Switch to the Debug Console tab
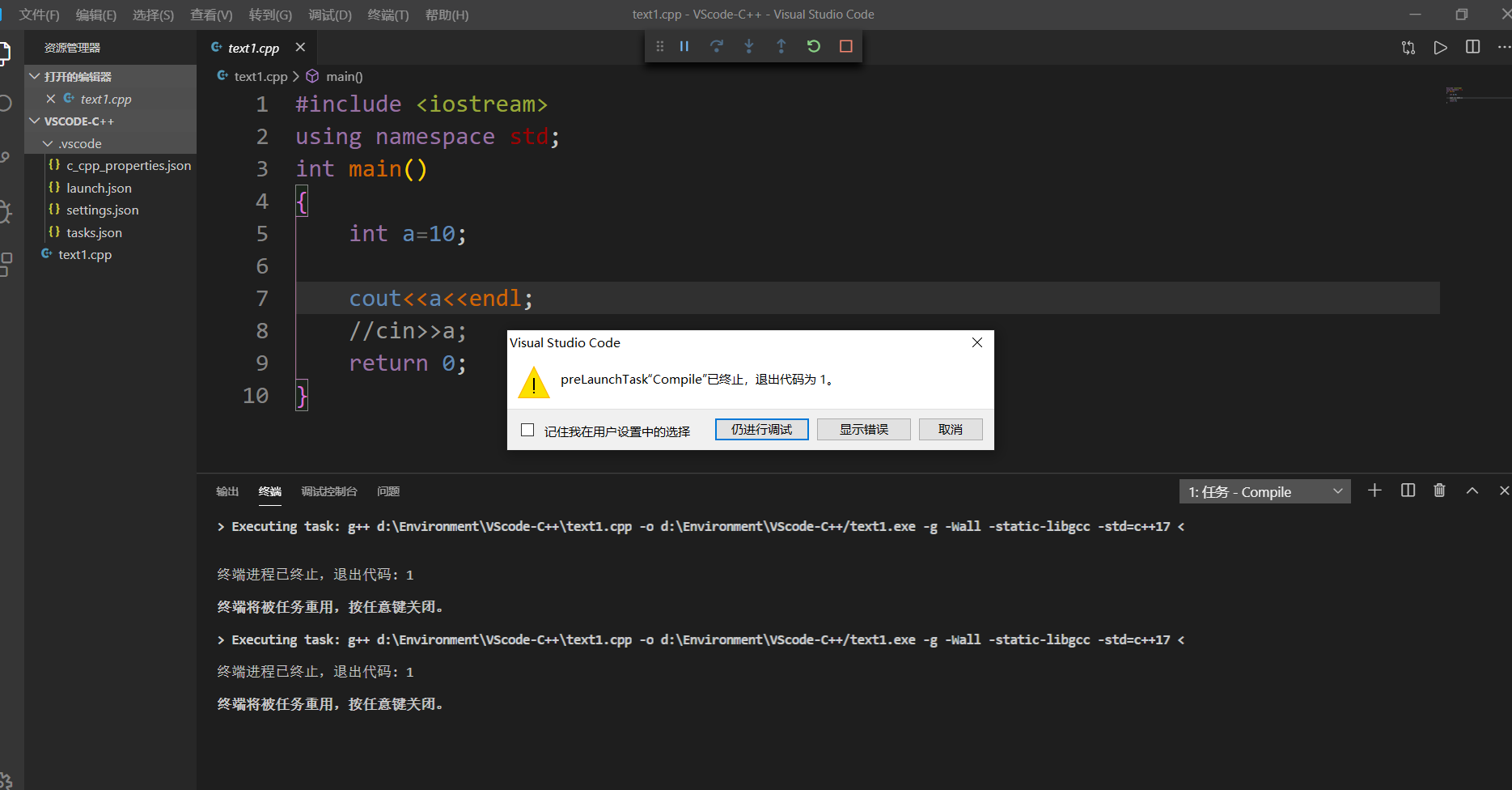The image size is (1512, 790). tap(329, 491)
